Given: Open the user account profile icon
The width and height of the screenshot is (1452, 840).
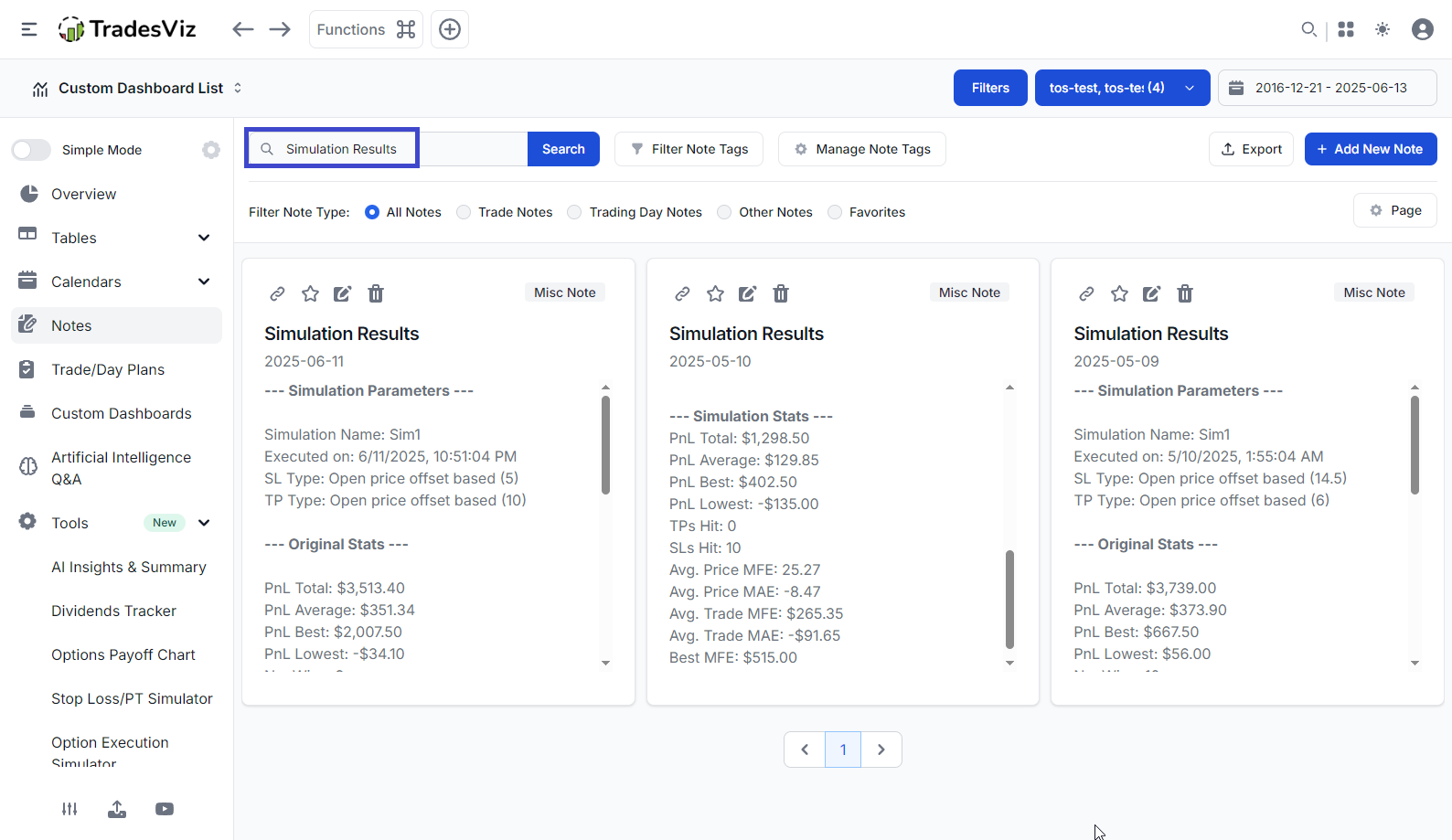Looking at the screenshot, I should (1422, 29).
